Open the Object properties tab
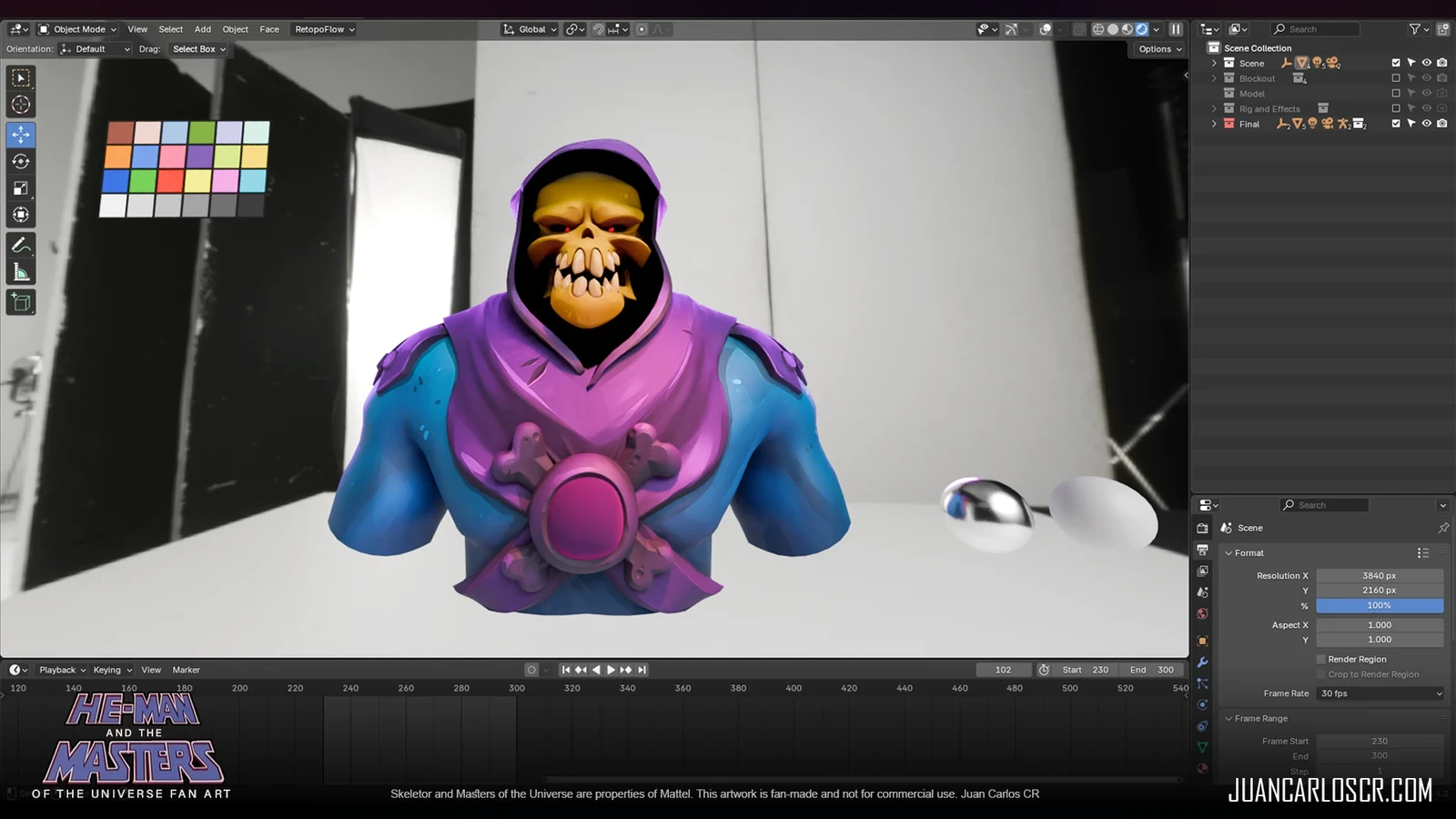 pos(1202,641)
